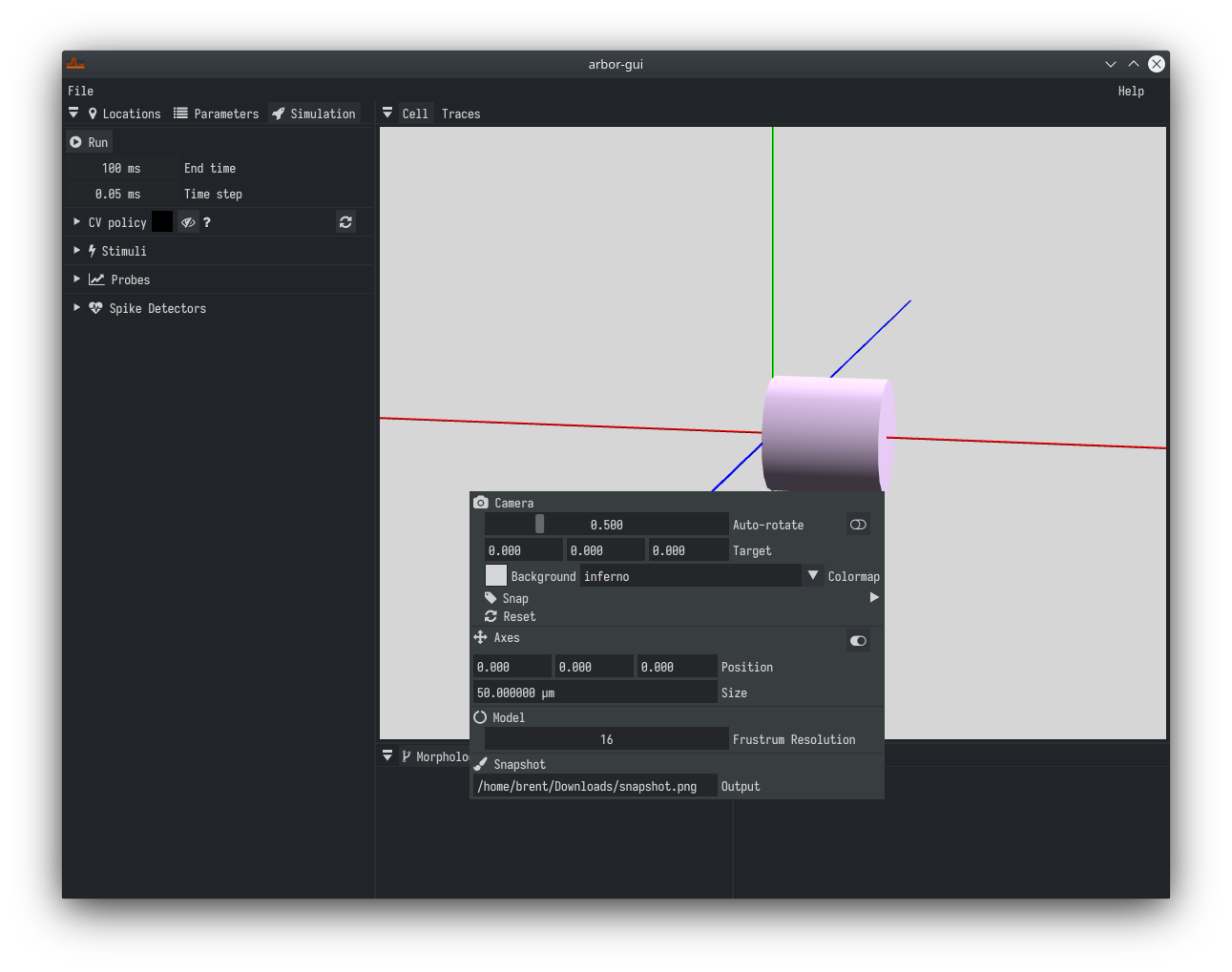1232x972 pixels.
Task: Open the File menu
Action: point(80,91)
